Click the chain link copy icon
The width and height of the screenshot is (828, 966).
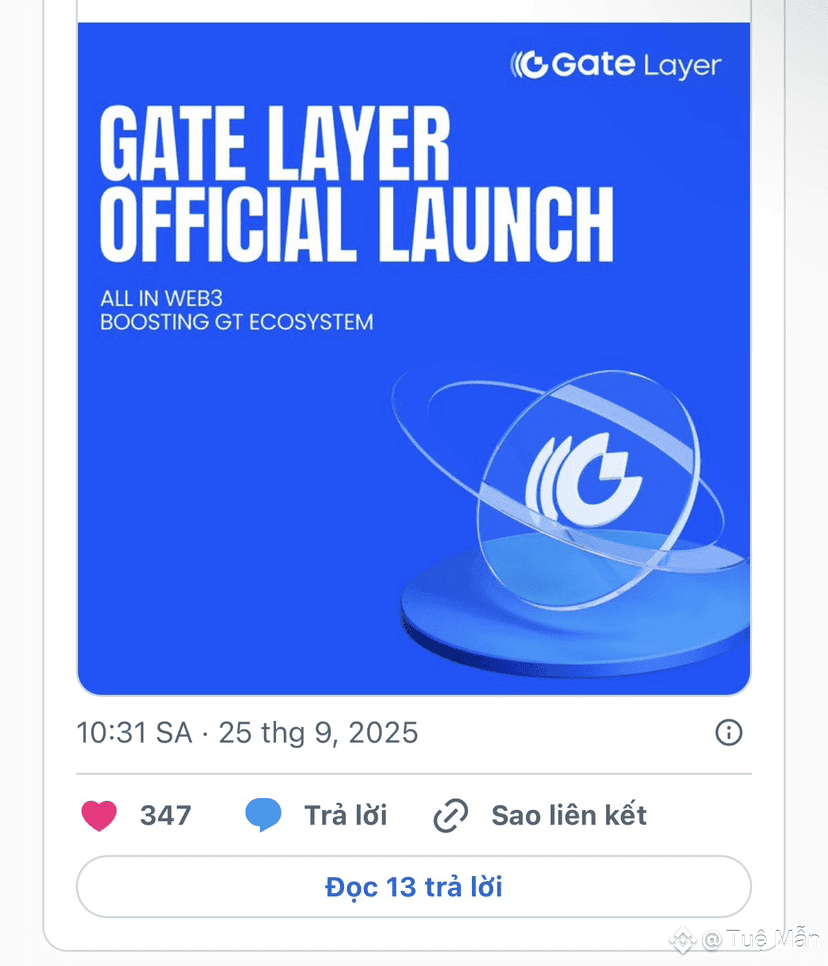click(x=451, y=816)
